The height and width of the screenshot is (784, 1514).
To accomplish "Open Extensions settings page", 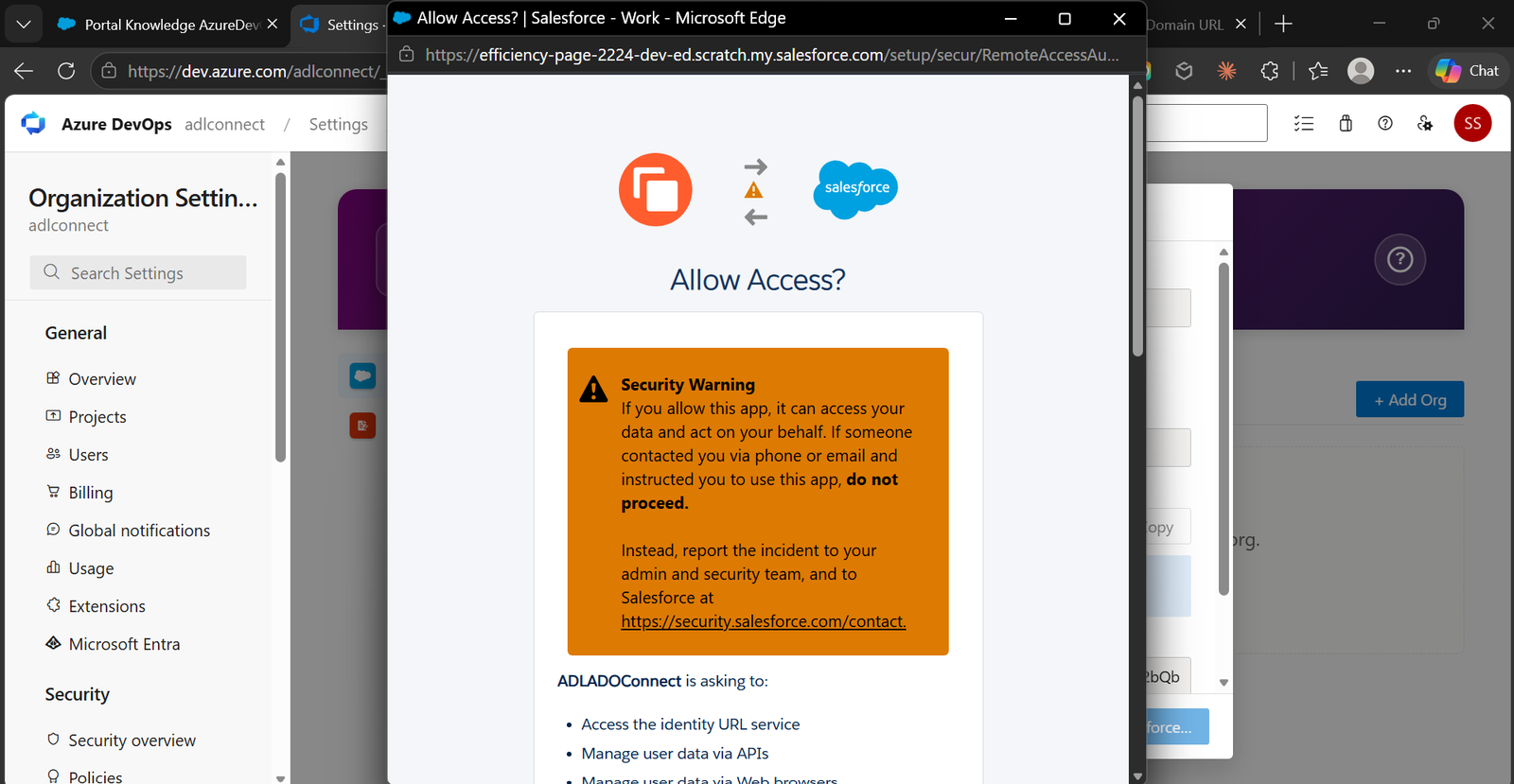I will [x=107, y=606].
